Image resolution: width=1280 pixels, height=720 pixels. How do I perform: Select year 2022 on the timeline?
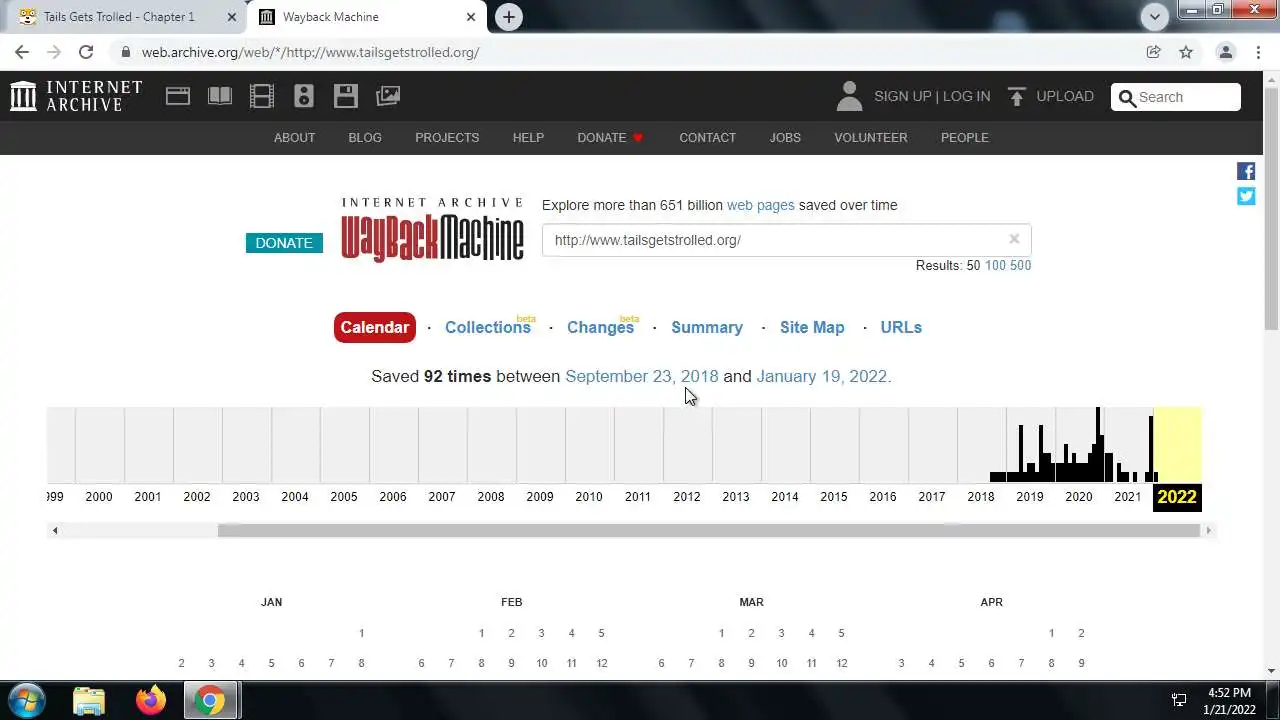pos(1177,497)
